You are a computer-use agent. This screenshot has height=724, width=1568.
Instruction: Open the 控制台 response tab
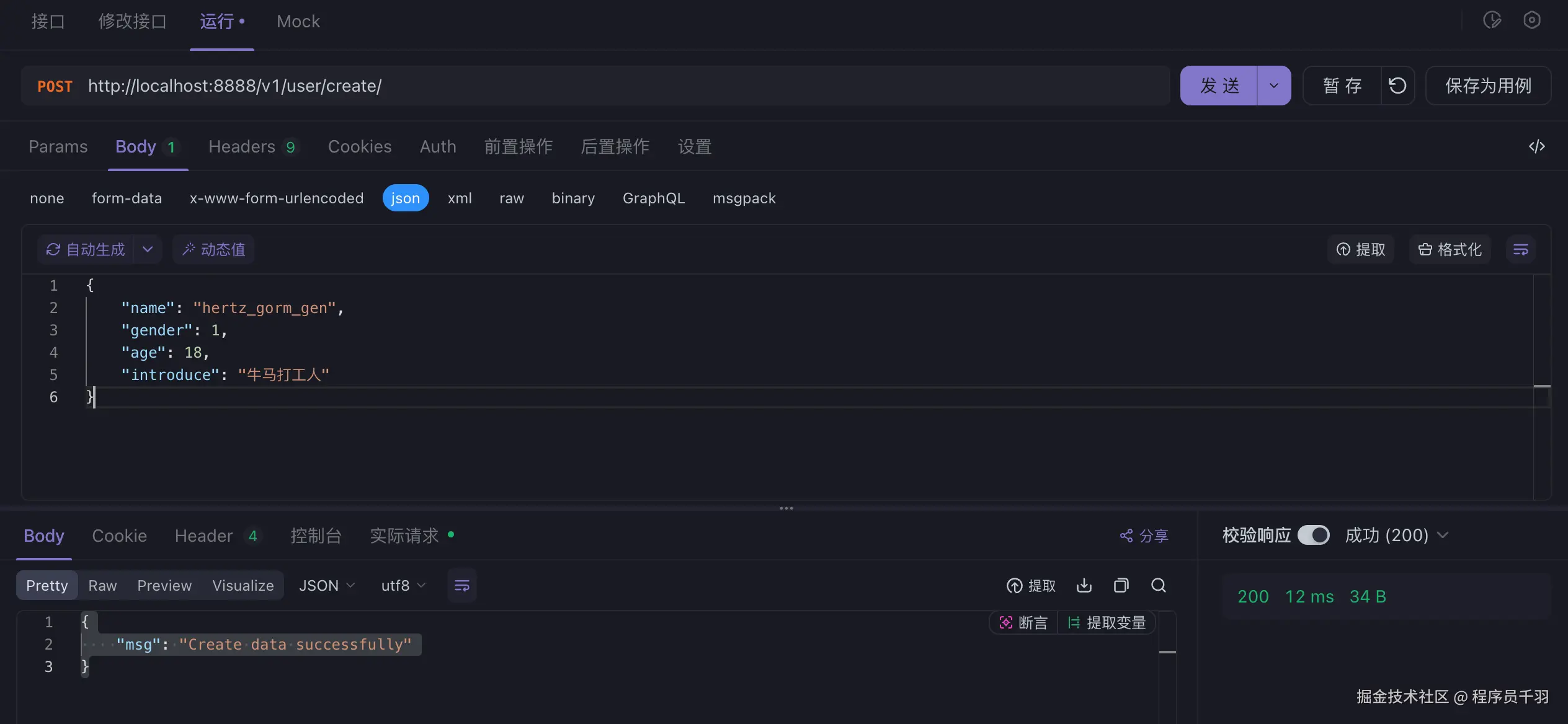(316, 536)
